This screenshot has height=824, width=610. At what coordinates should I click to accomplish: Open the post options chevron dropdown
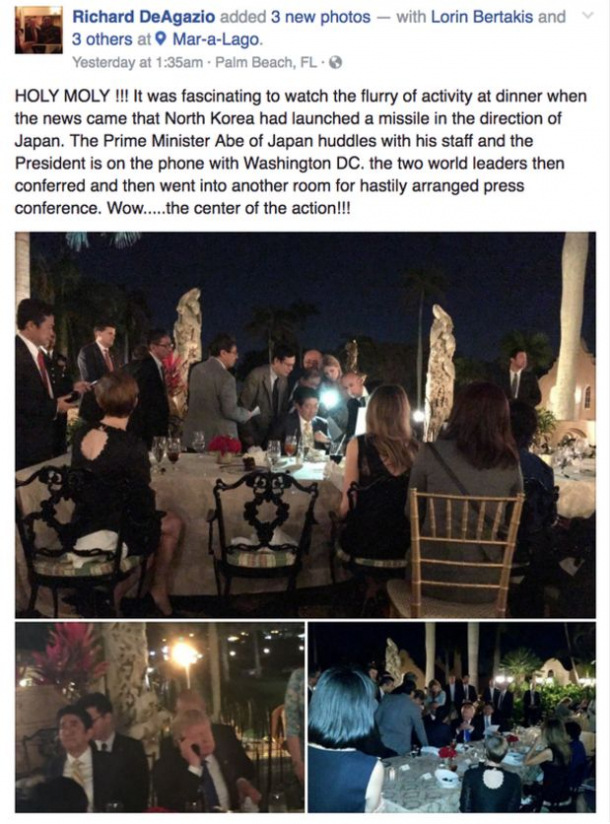click(588, 15)
